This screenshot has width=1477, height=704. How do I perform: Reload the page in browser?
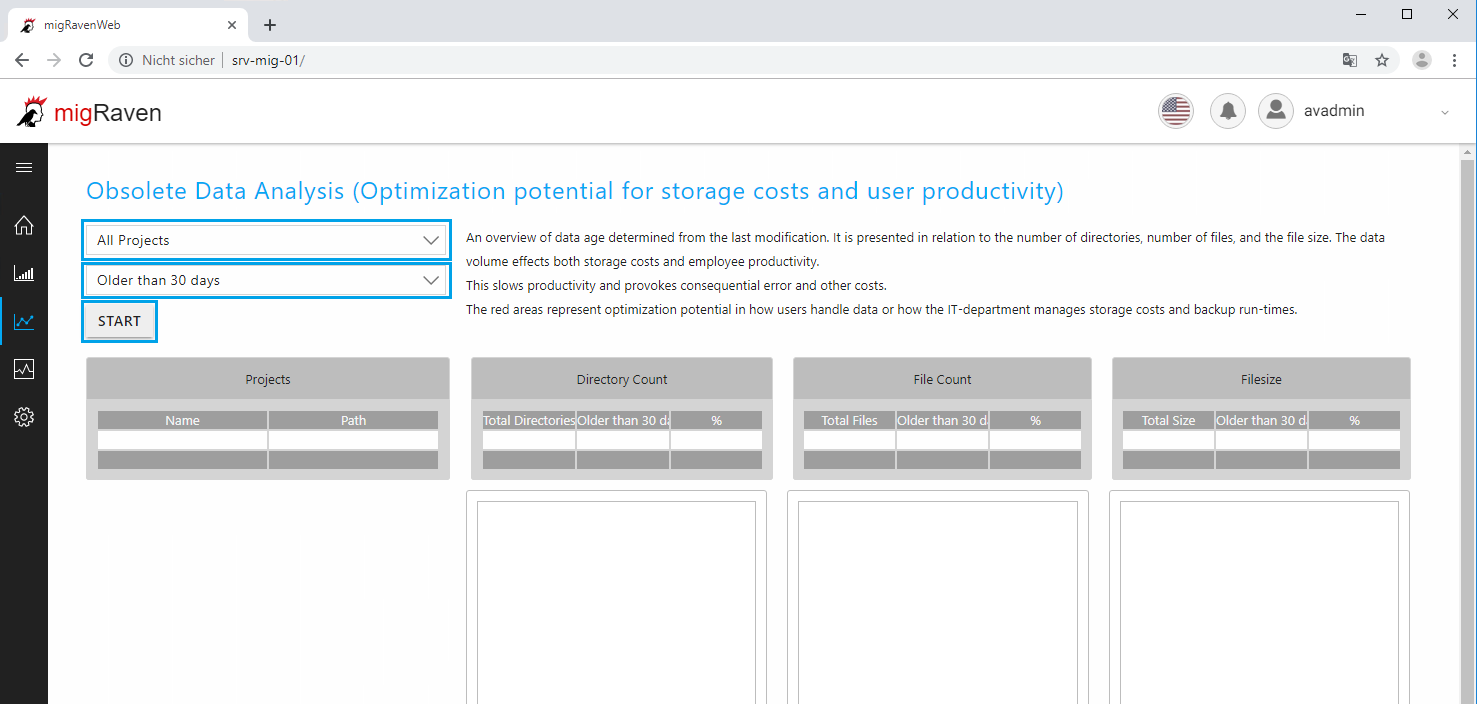[86, 60]
